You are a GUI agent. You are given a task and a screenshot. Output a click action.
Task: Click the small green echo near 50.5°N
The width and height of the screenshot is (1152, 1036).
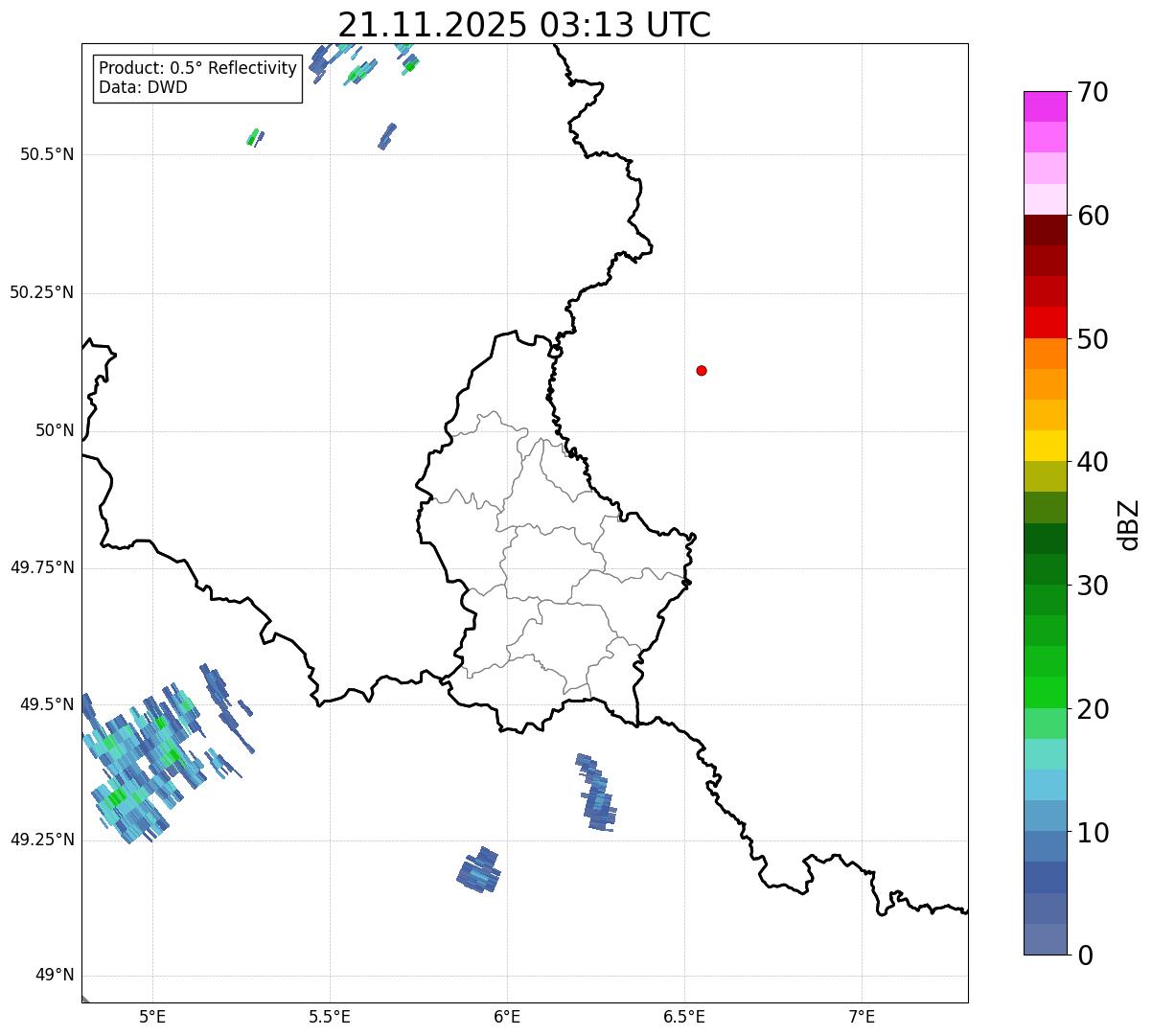point(254,137)
